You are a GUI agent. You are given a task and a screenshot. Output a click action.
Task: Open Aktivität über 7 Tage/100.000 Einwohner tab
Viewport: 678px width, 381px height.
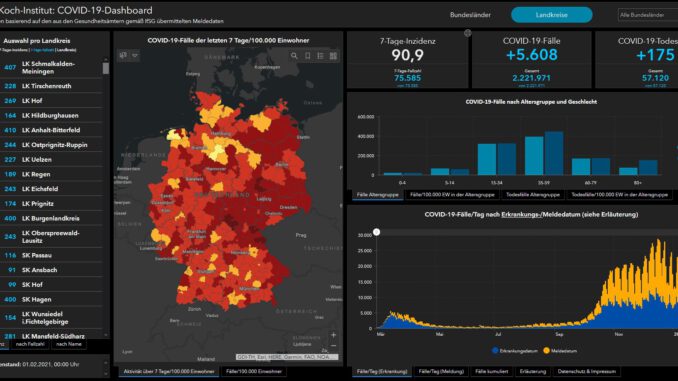pos(169,371)
